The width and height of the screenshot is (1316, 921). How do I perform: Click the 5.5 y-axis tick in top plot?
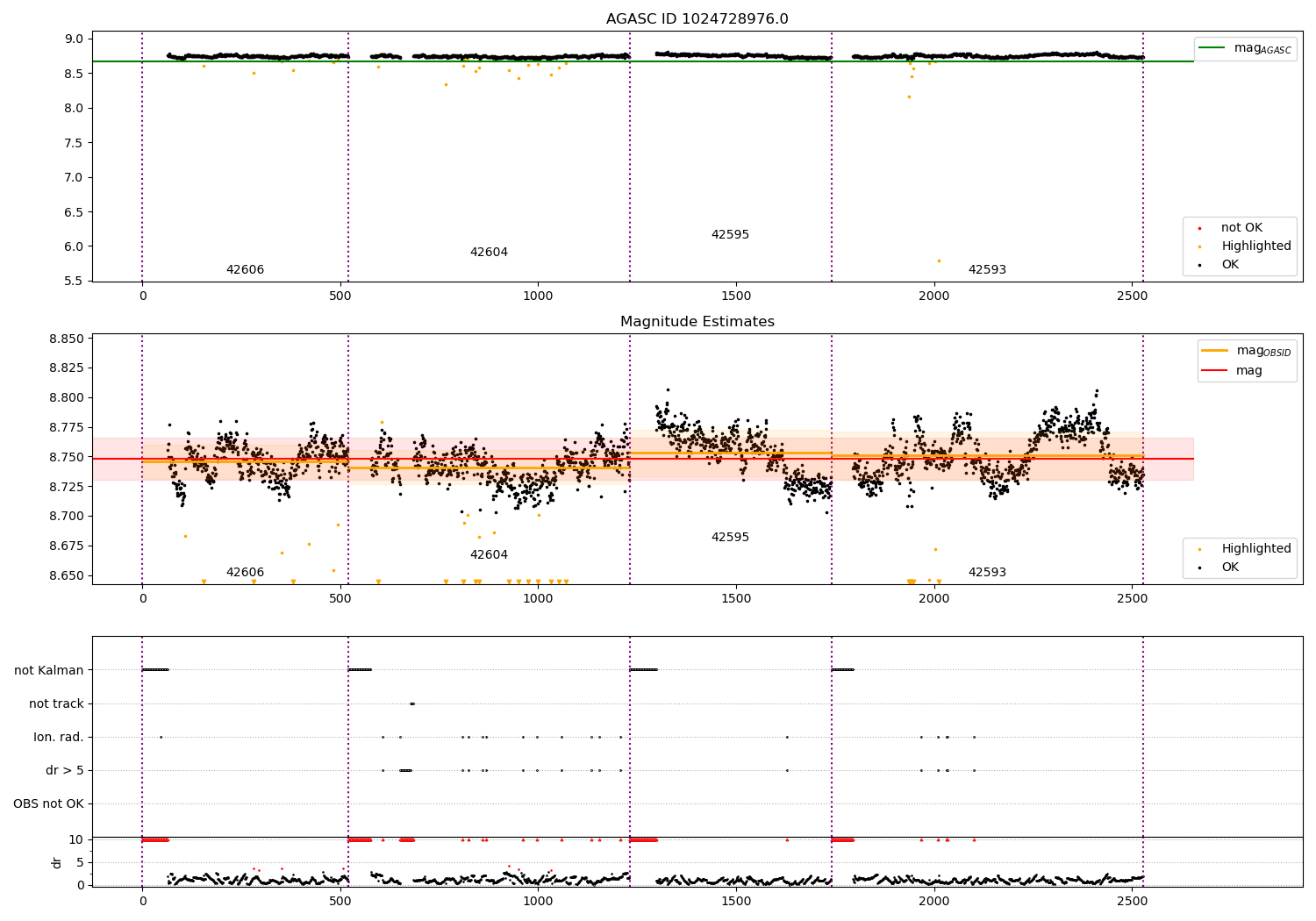[75, 282]
